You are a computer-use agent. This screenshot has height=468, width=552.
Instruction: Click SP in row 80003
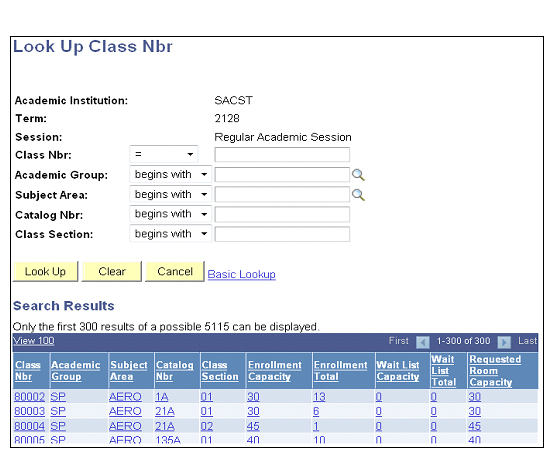58,411
